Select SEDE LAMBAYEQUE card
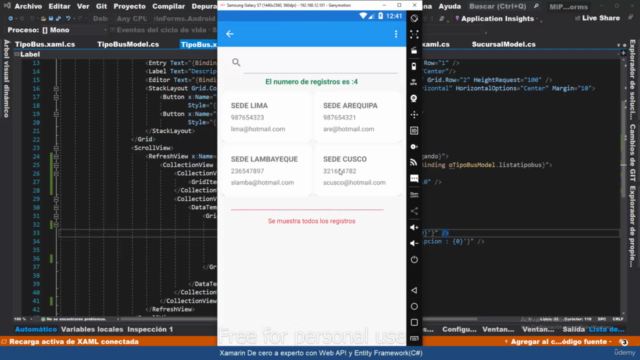640x360 pixels. point(267,171)
